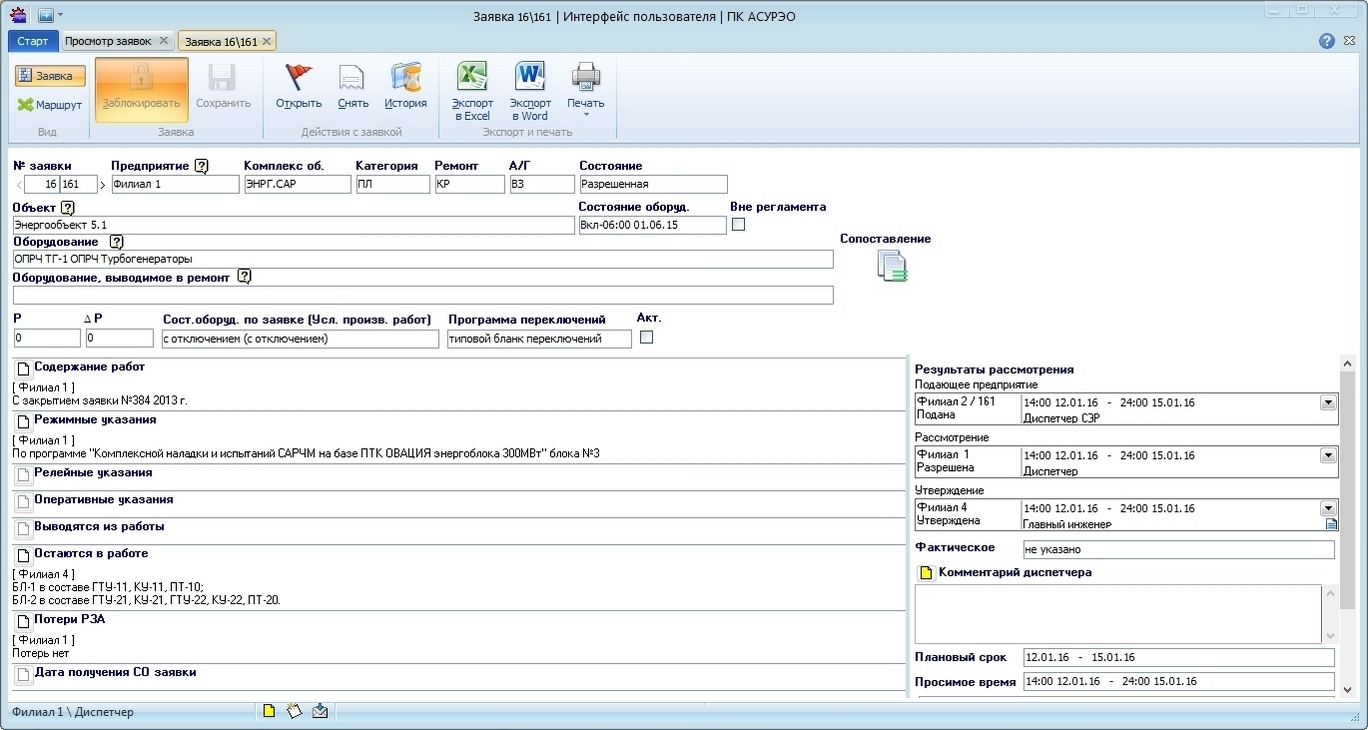The image size is (1368, 730).
Task: Toggle the Вне регламента checkbox
Action: [739, 225]
